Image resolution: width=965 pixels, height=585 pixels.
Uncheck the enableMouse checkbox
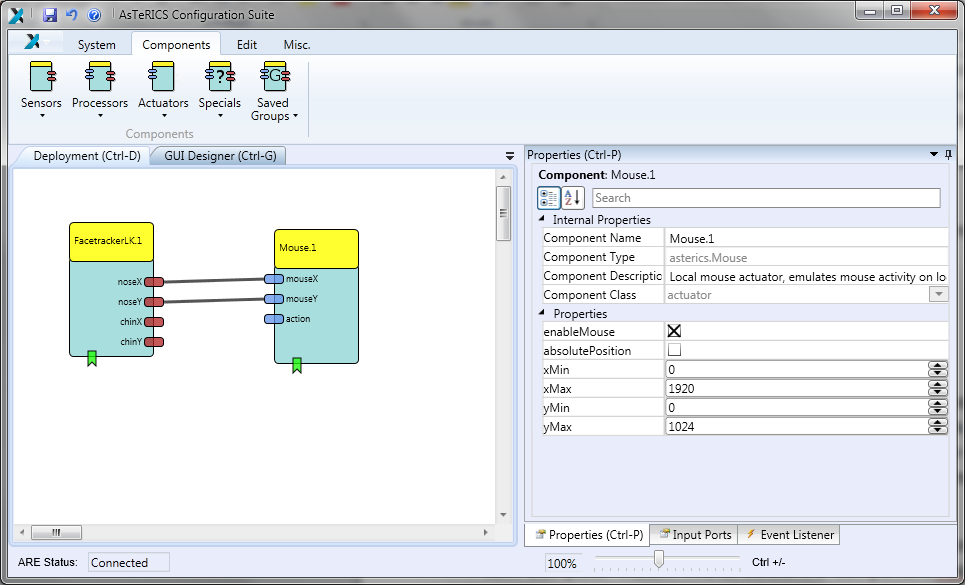[x=674, y=331]
